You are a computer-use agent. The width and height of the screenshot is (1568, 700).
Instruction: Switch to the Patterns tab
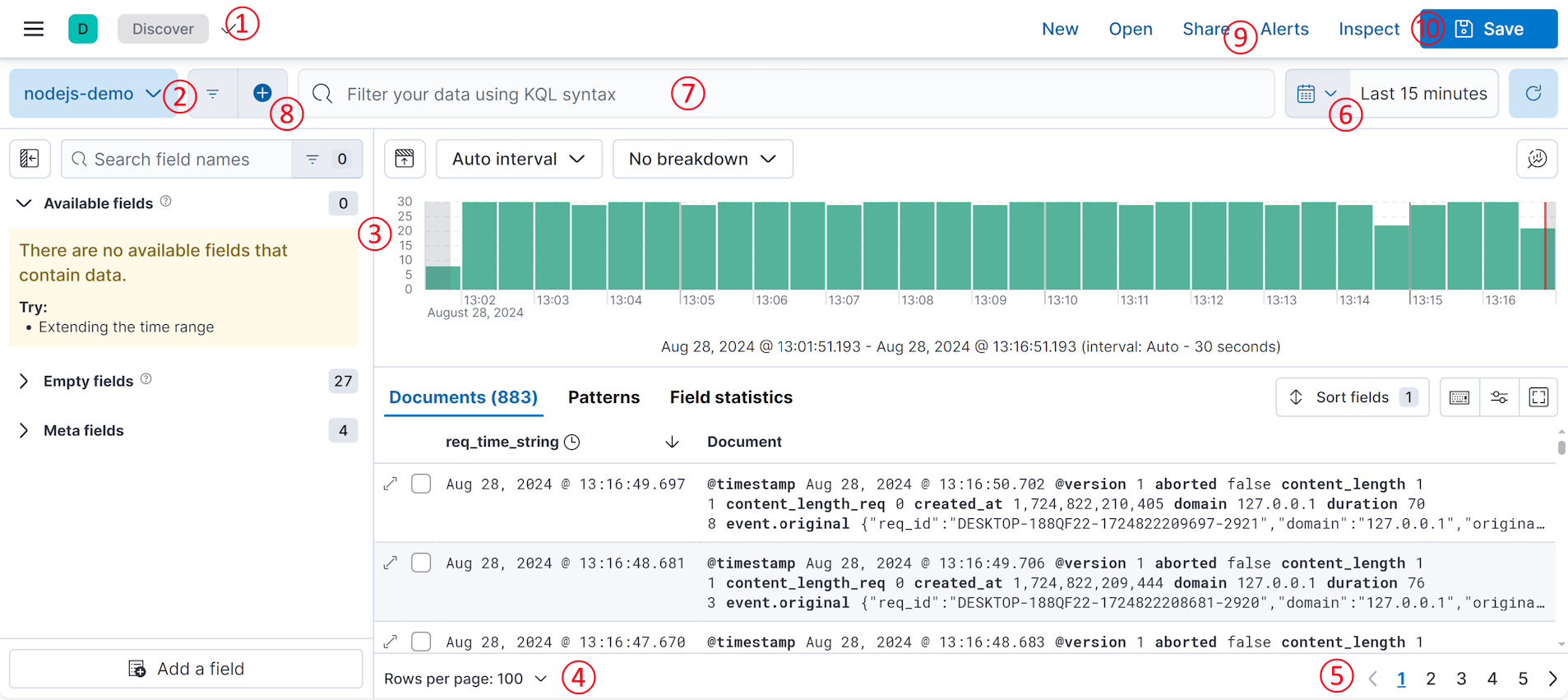(x=604, y=397)
